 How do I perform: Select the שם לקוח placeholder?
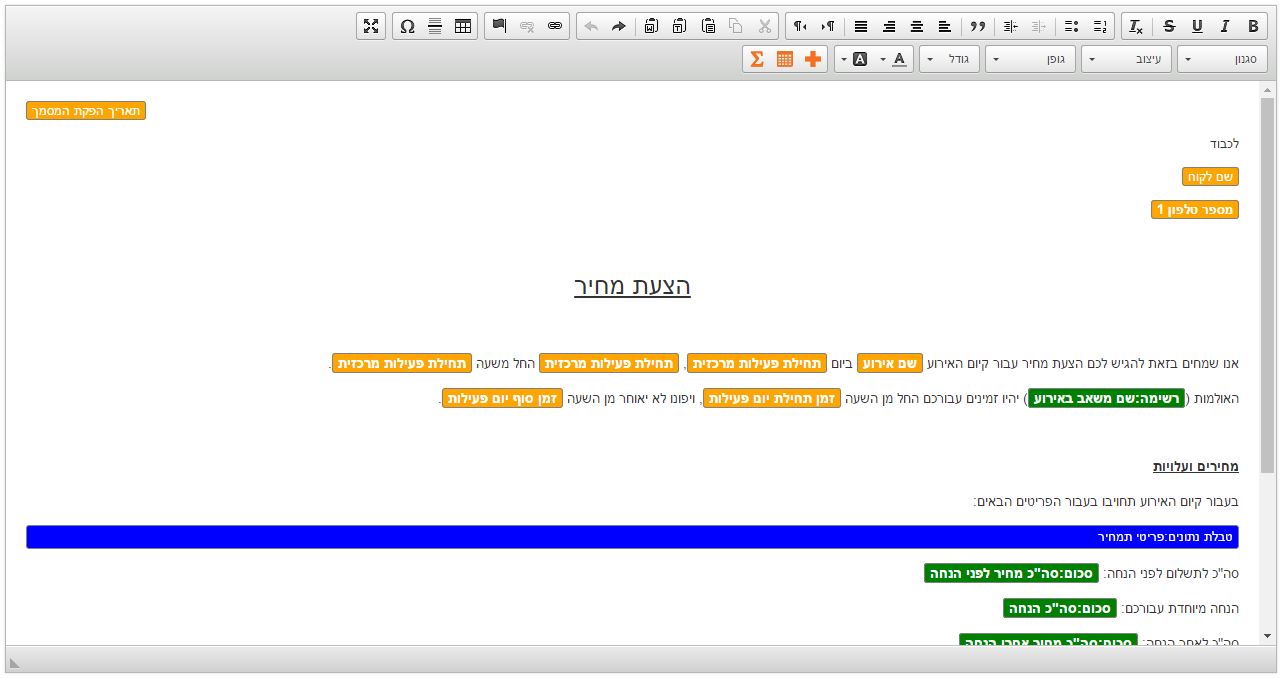point(1210,177)
